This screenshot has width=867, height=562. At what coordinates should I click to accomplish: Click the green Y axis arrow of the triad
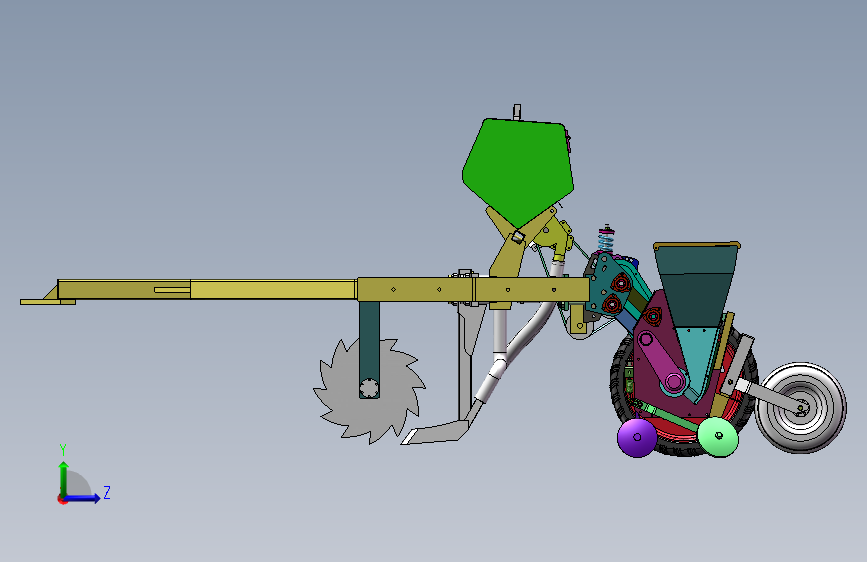pos(64,477)
